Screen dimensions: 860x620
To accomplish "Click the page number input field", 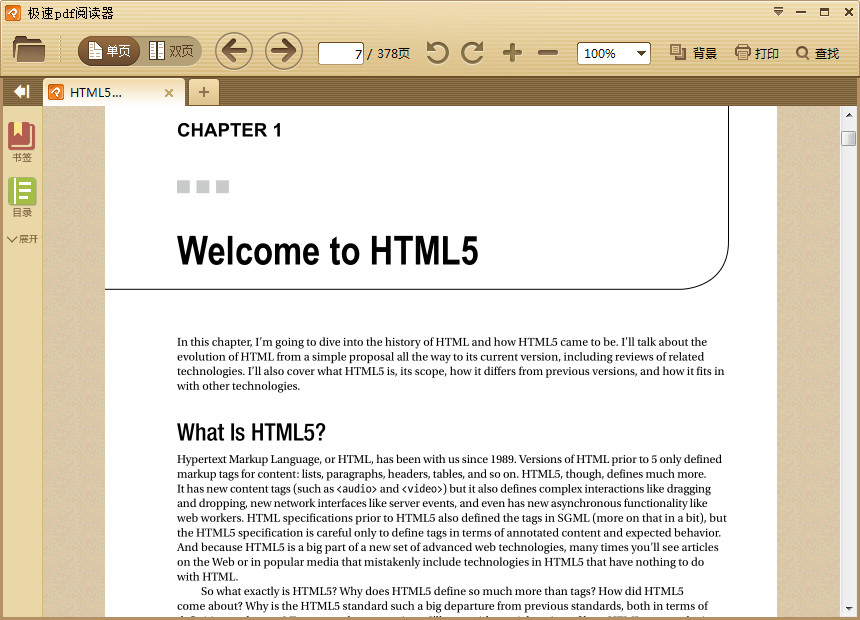I will [341, 53].
